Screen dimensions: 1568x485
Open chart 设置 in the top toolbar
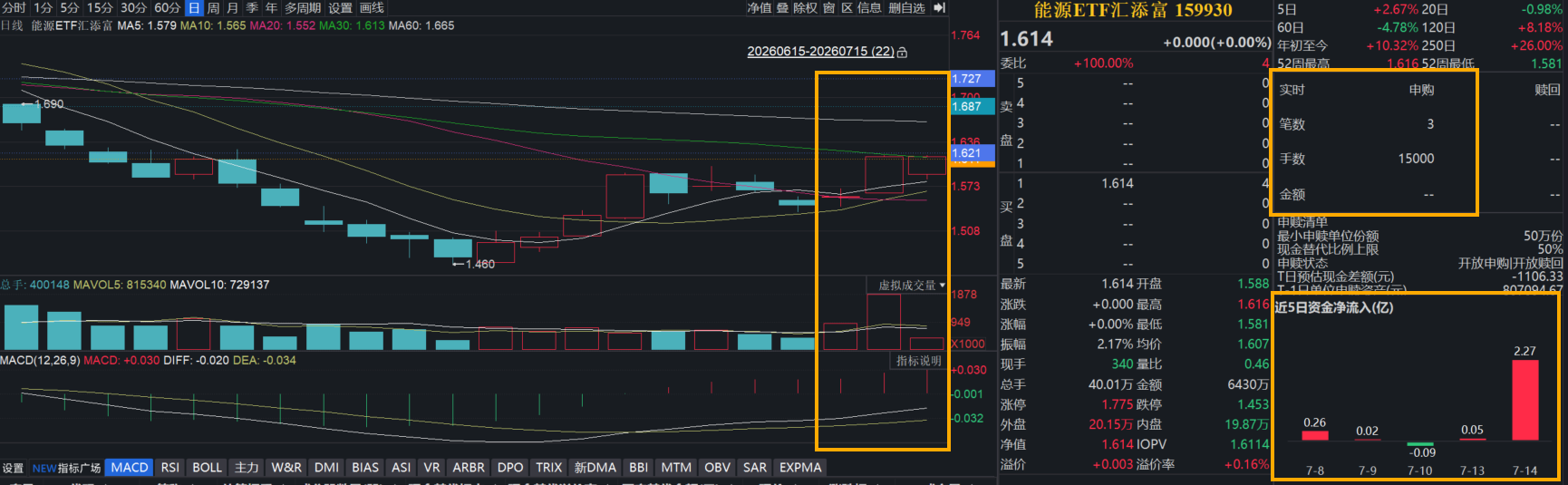pyautogui.click(x=340, y=8)
